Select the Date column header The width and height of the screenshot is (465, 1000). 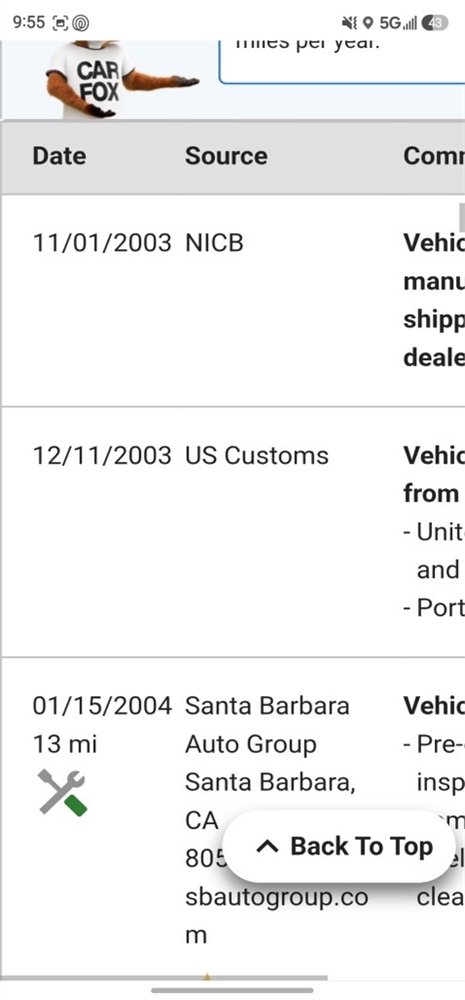point(59,156)
